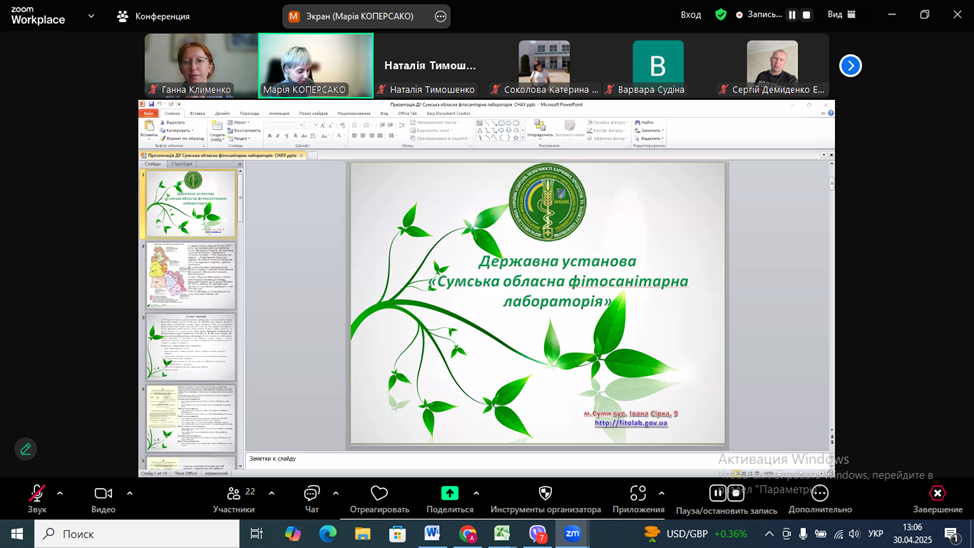Screen dimensions: 974x548
Task: Open Microsoft Edge from taskbar
Action: point(327,534)
